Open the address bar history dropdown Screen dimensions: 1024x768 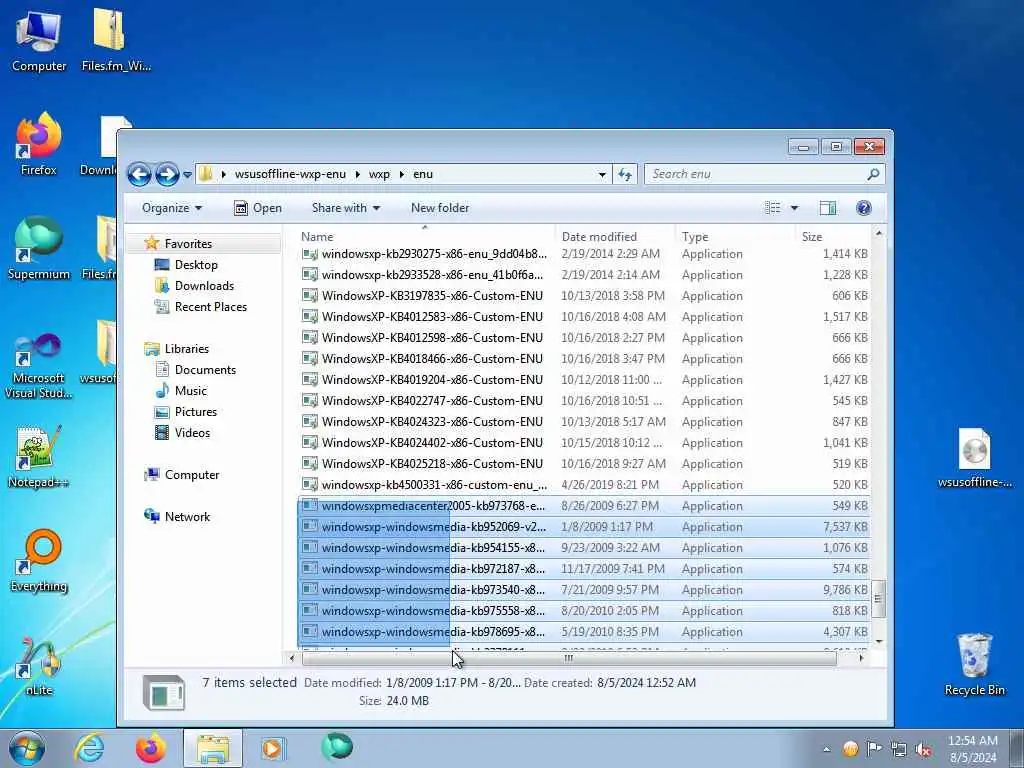click(x=601, y=174)
